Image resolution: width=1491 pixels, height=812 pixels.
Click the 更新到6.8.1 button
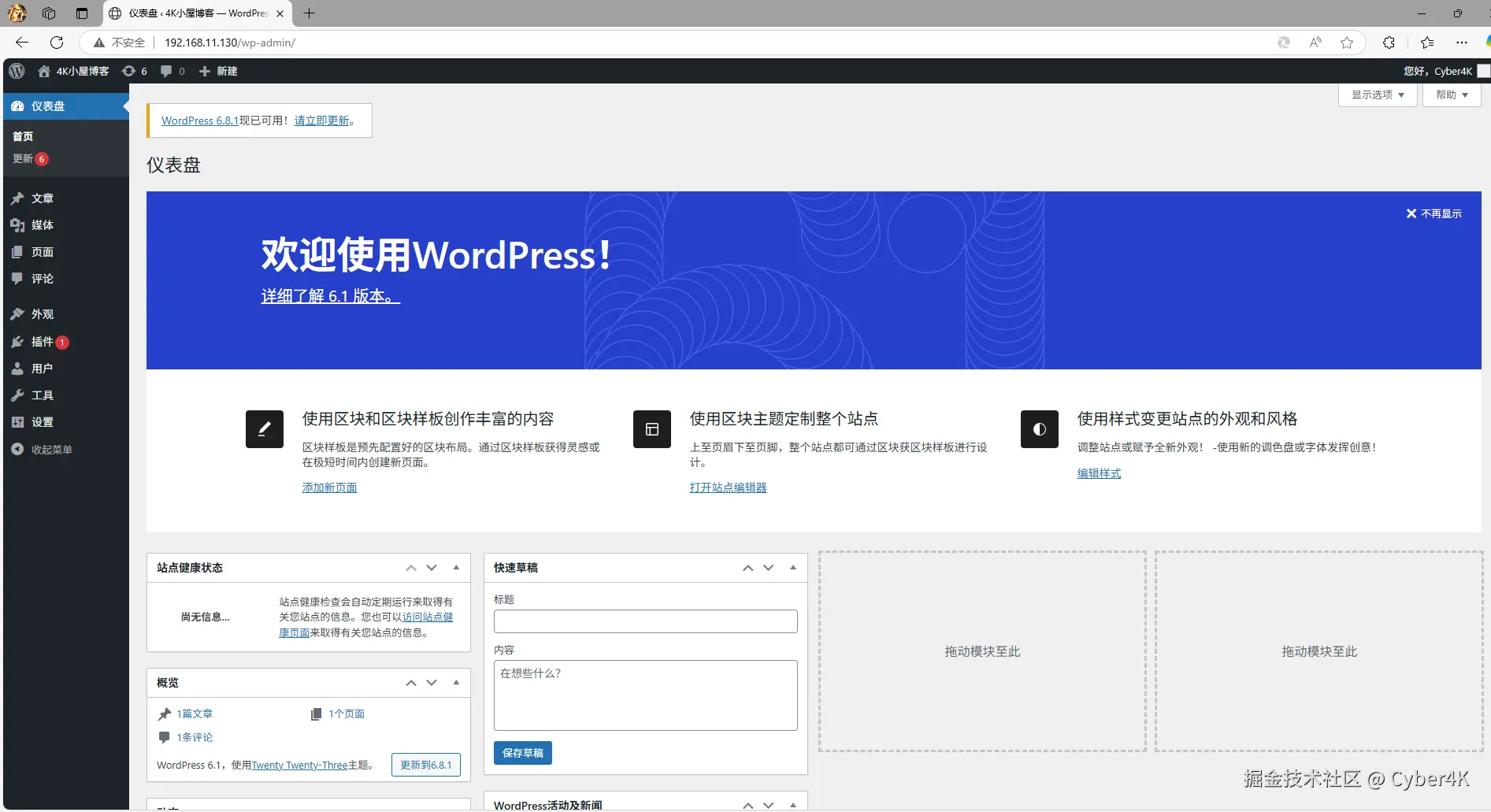tap(426, 765)
